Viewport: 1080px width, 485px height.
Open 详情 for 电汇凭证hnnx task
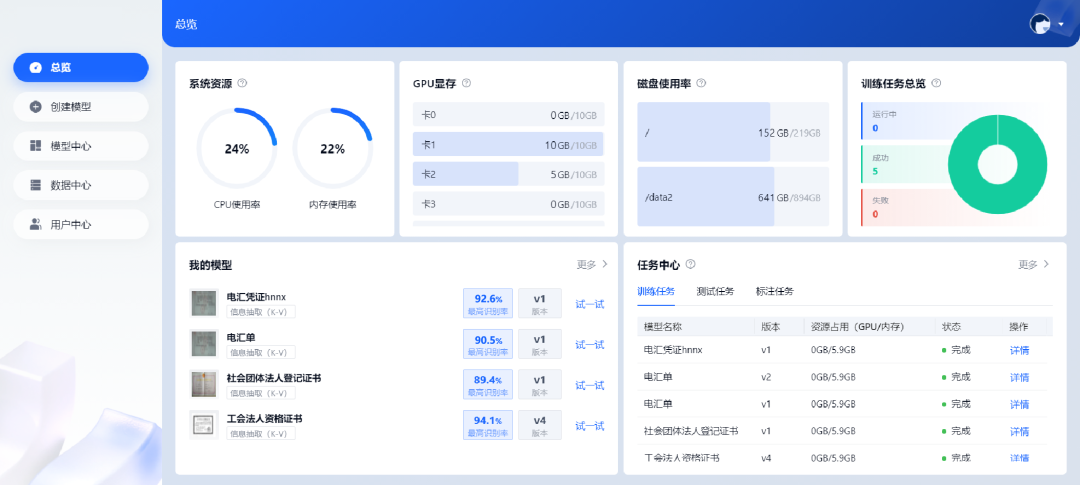click(x=1019, y=350)
